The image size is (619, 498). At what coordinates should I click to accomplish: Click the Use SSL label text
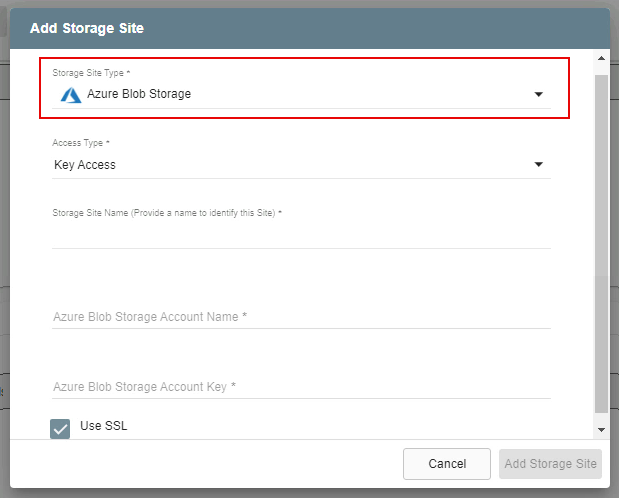pos(104,426)
